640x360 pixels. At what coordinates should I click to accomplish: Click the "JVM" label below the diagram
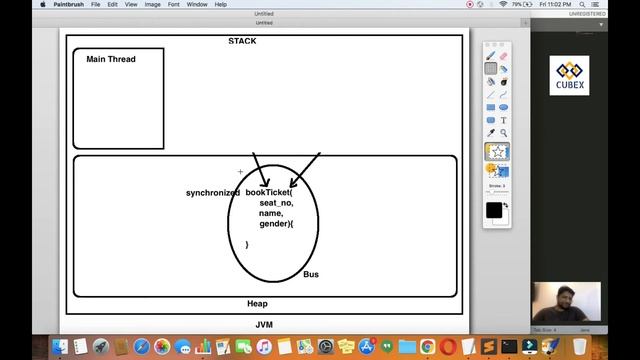pos(264,325)
